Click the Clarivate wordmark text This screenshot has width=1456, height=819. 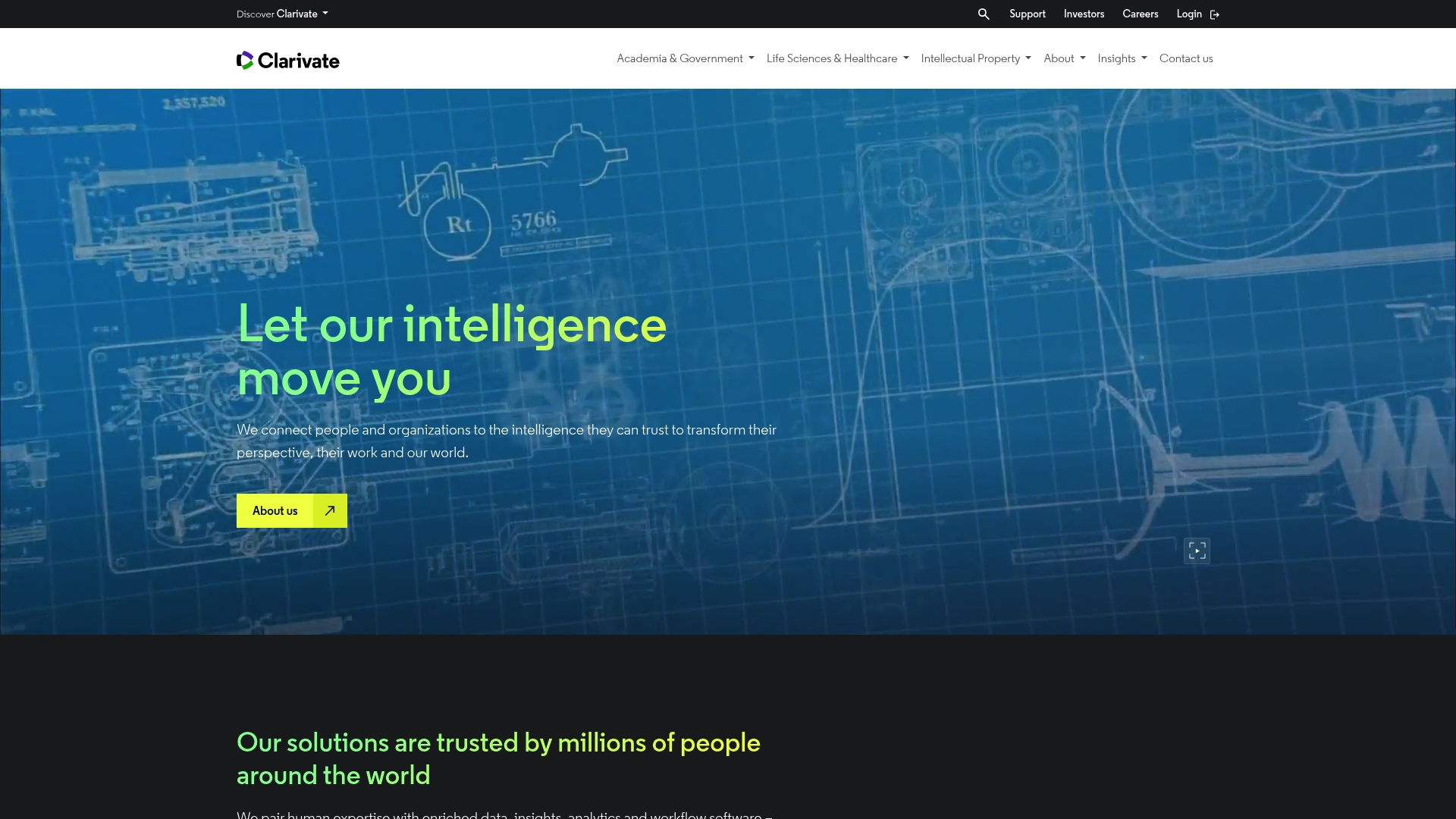coord(299,61)
